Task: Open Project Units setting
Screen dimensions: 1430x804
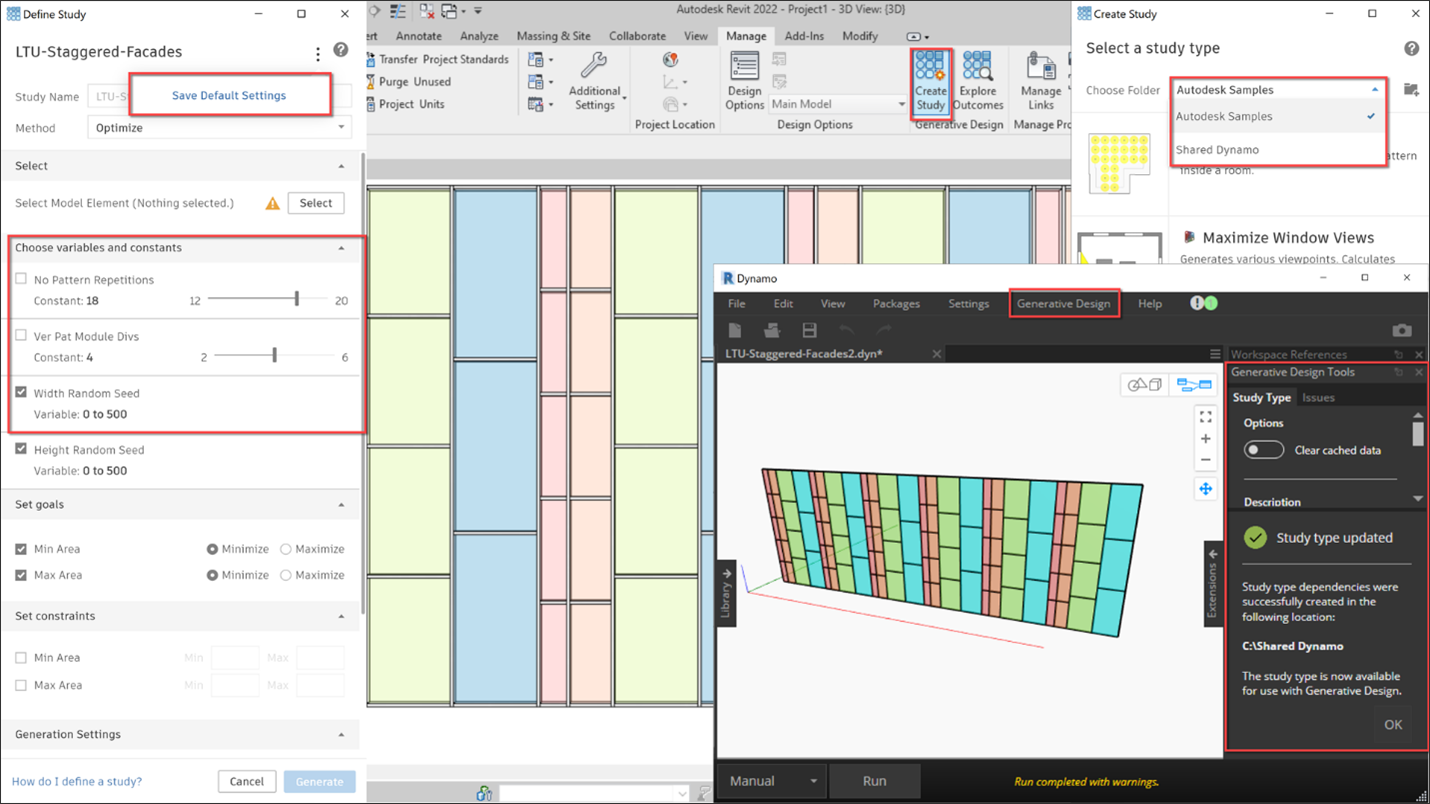Action: point(405,104)
